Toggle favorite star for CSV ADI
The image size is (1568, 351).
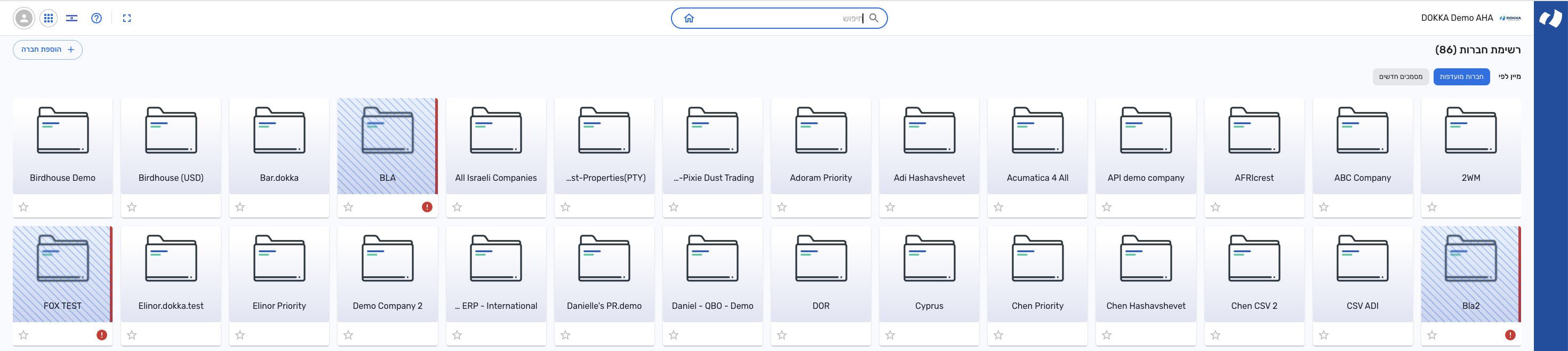point(1324,334)
